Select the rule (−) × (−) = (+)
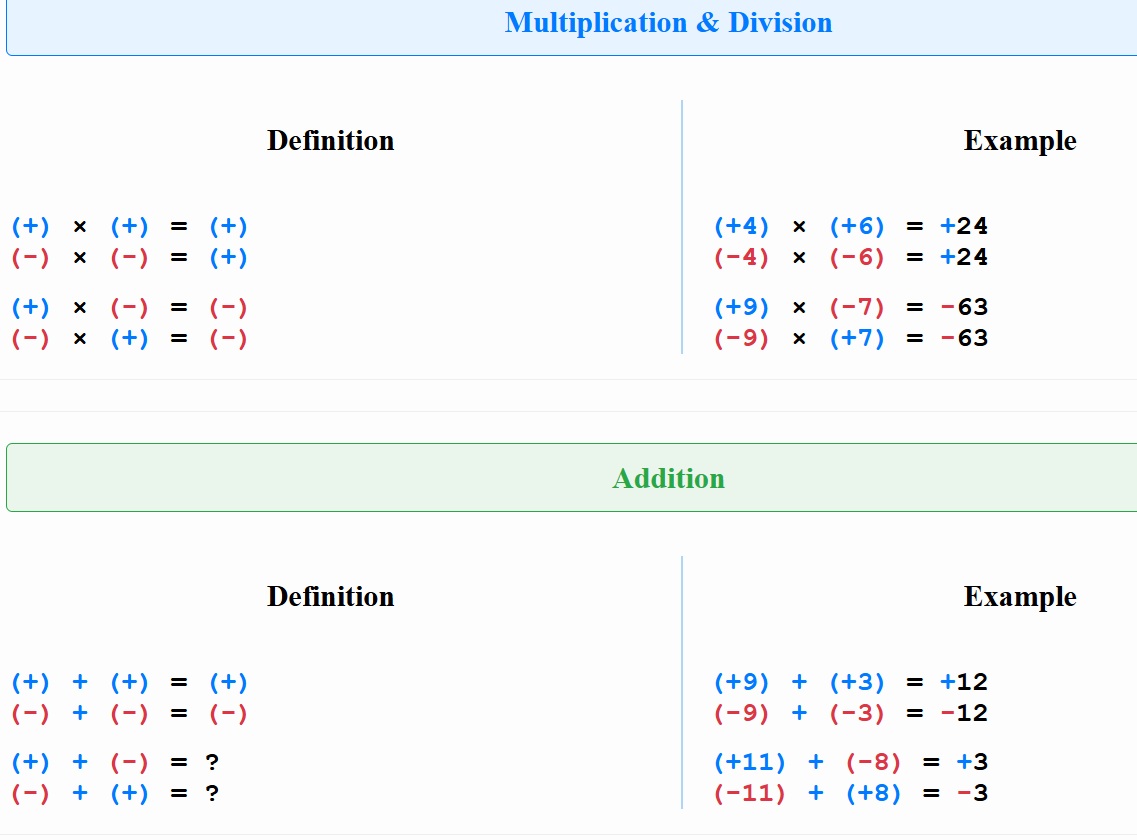Image resolution: width=1137 pixels, height=840 pixels. (x=129, y=258)
